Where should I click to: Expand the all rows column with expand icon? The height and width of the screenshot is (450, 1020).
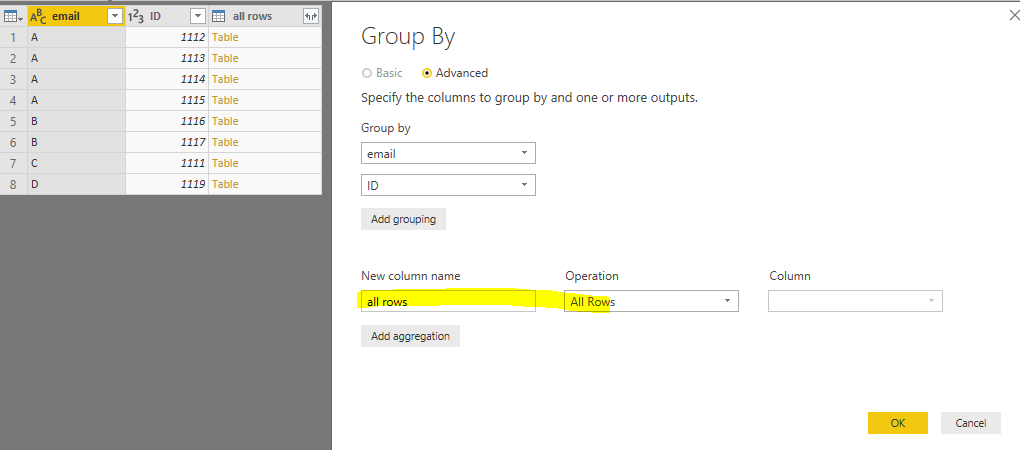click(x=311, y=16)
